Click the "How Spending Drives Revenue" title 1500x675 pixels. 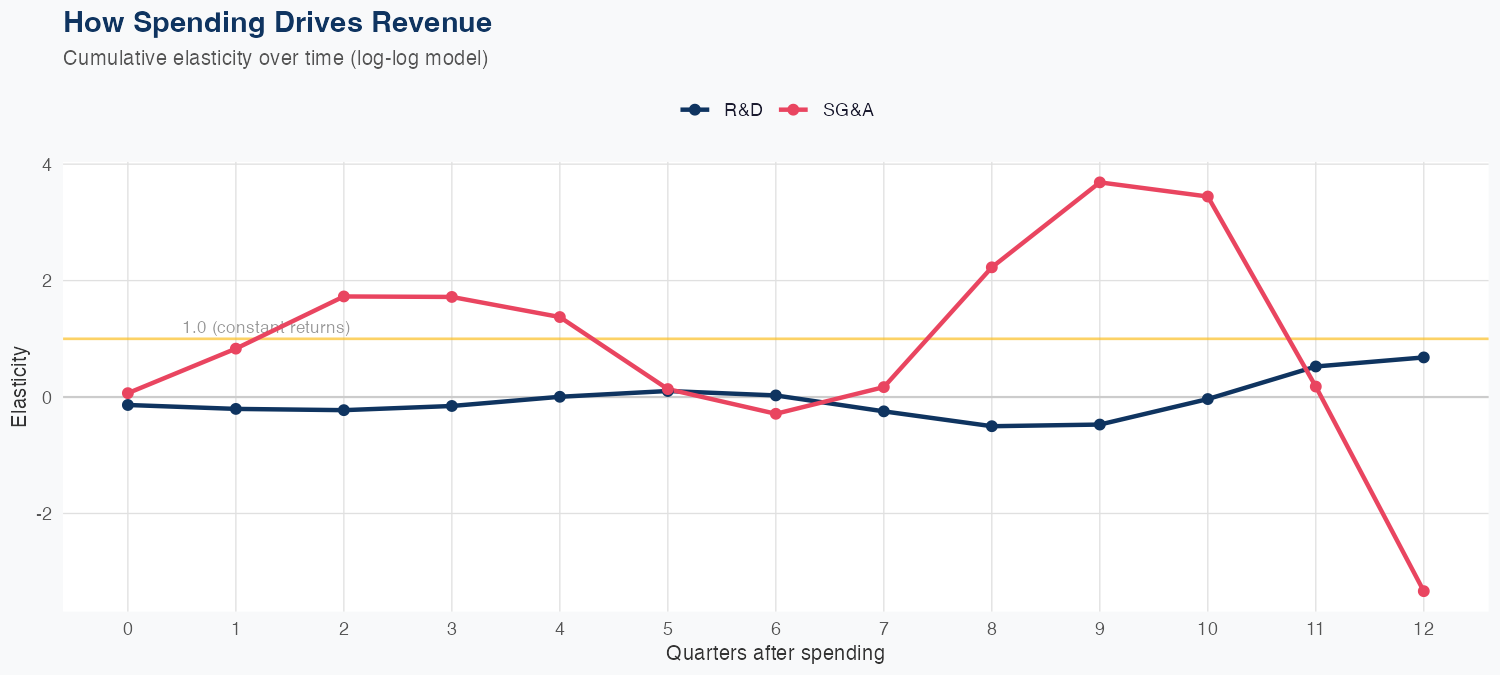coord(277,22)
